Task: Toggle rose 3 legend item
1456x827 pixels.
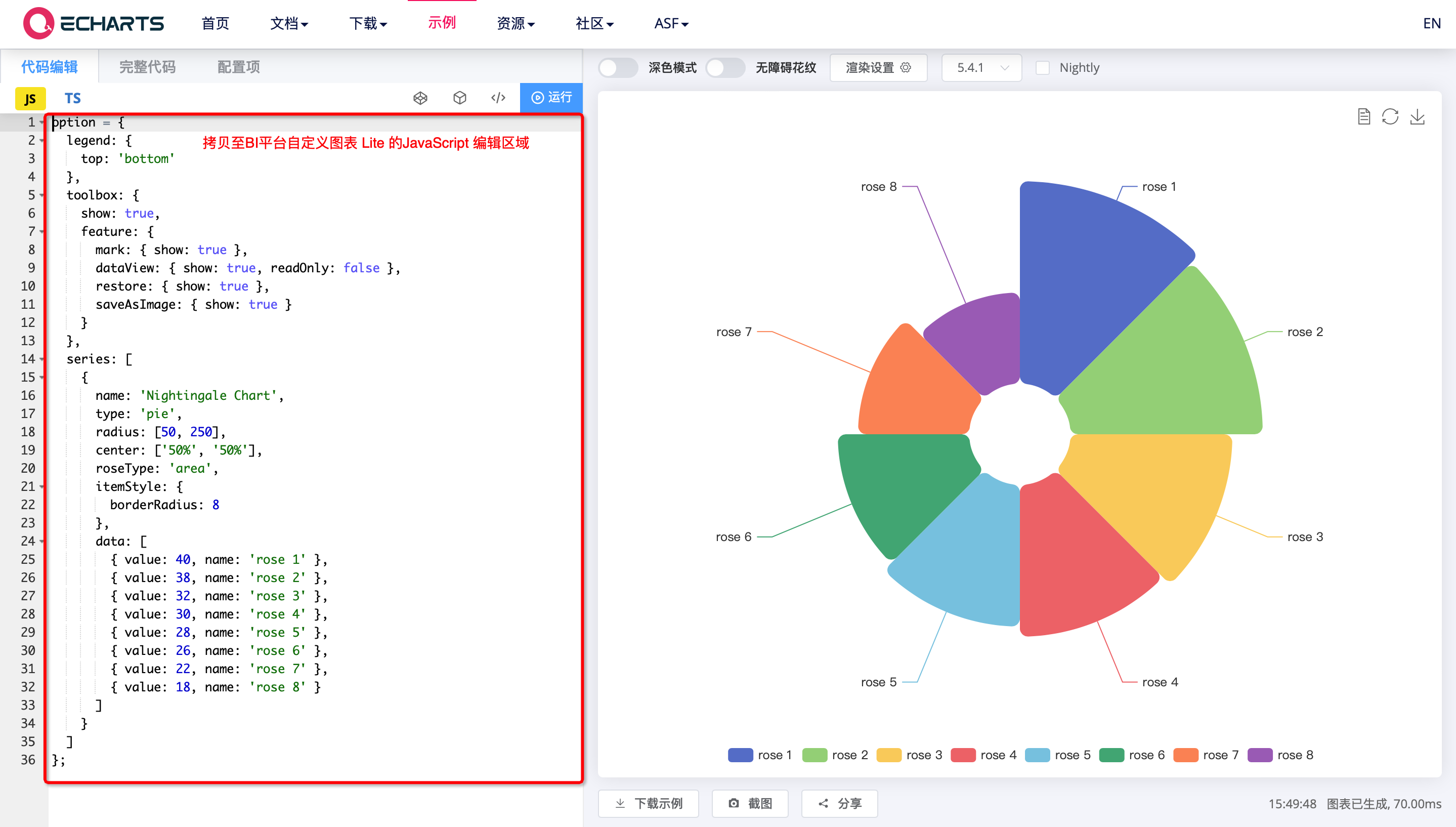Action: pos(909,755)
